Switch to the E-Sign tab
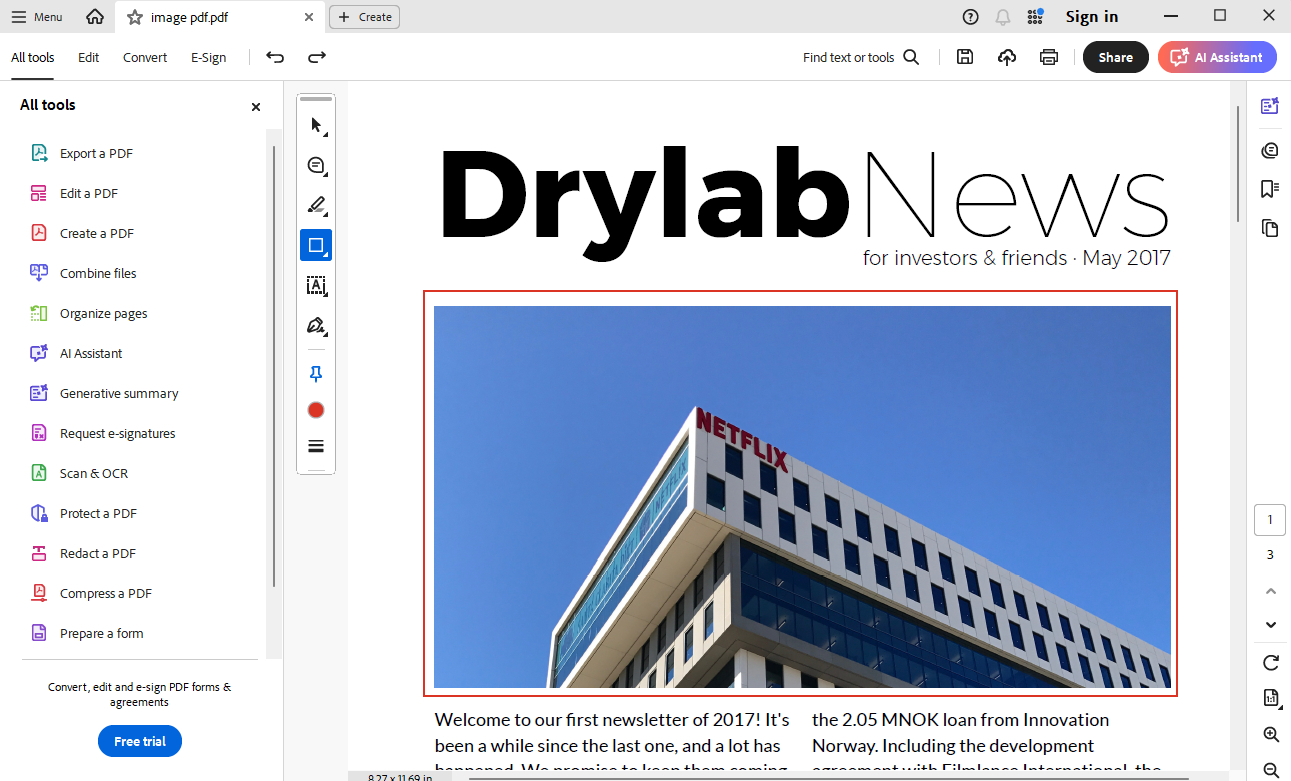Image resolution: width=1291 pixels, height=781 pixels. 209,57
